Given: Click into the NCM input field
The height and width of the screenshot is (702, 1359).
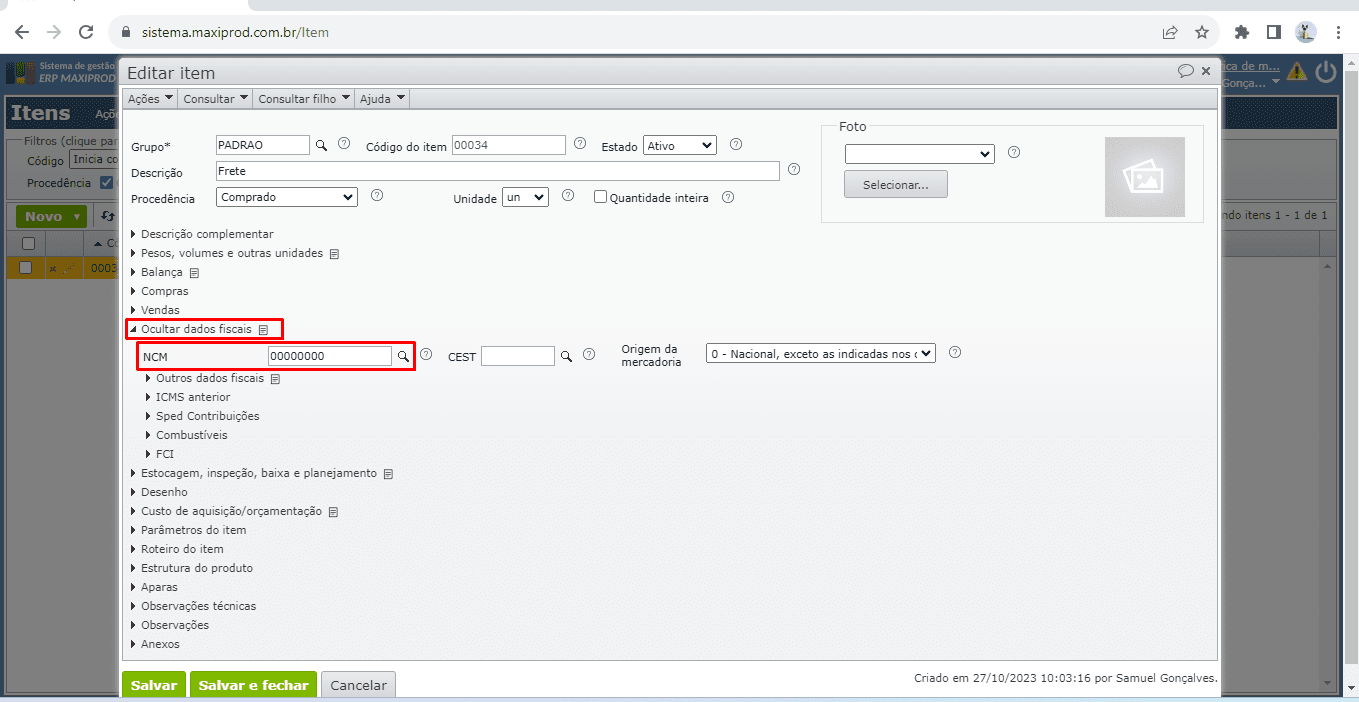Looking at the screenshot, I should 330,356.
